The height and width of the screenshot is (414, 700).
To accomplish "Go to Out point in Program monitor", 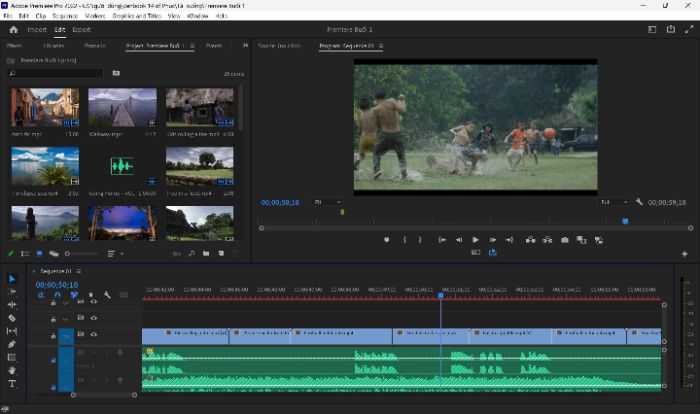I will click(509, 240).
